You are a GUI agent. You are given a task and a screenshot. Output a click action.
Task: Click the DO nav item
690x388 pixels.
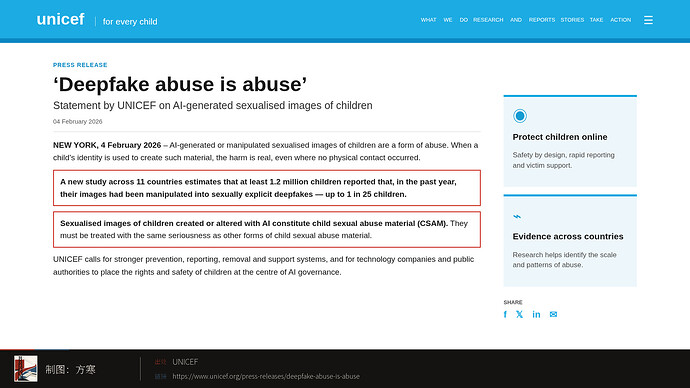tap(463, 20)
